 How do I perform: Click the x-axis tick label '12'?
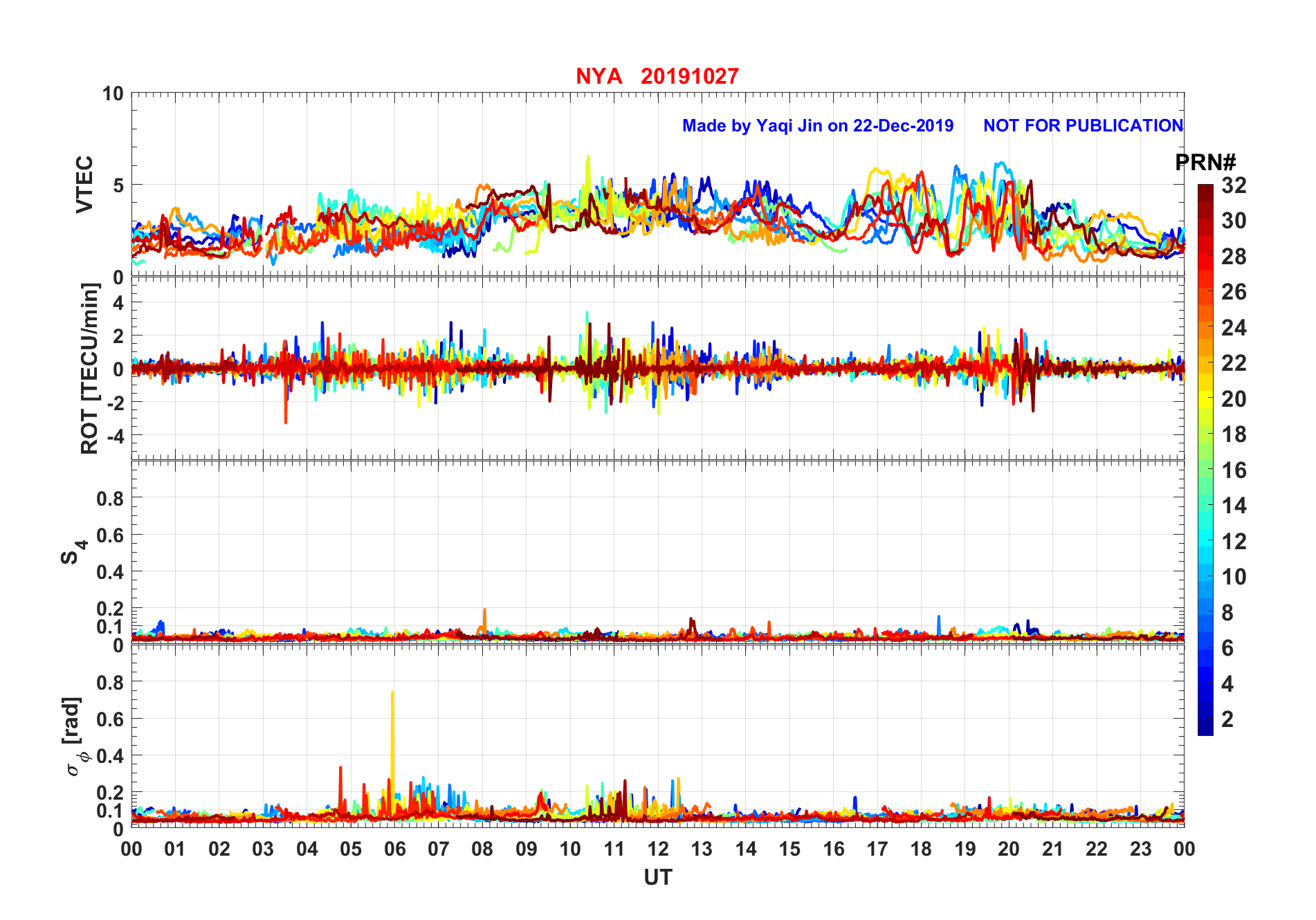[658, 849]
